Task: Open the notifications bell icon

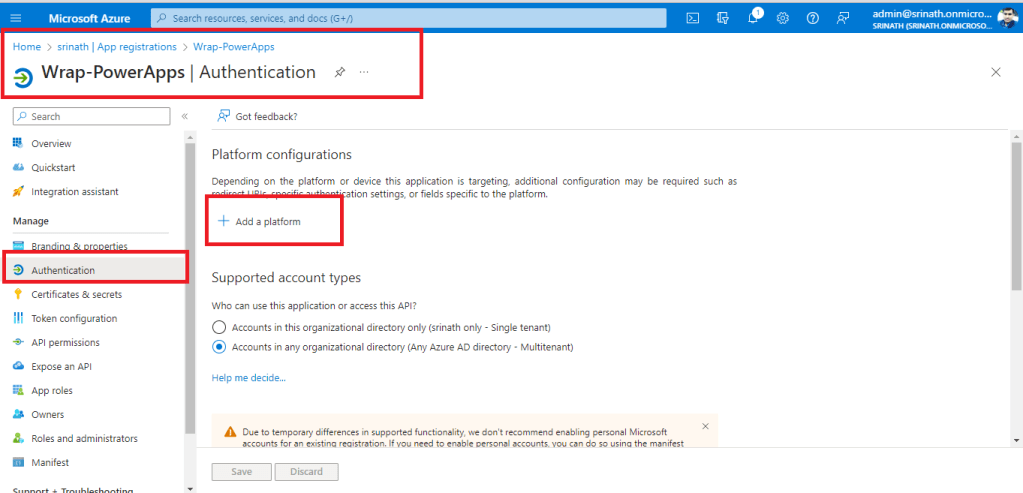Action: 753,17
